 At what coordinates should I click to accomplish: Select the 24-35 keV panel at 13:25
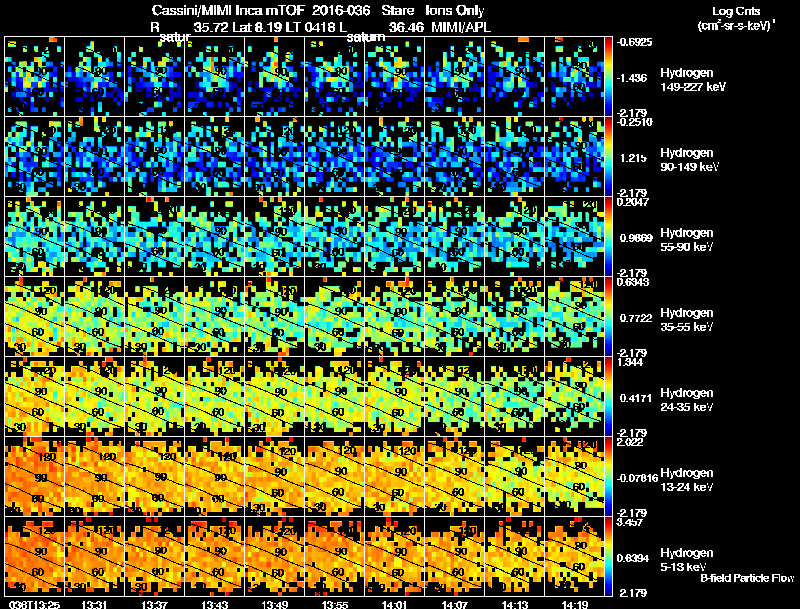pos(35,397)
